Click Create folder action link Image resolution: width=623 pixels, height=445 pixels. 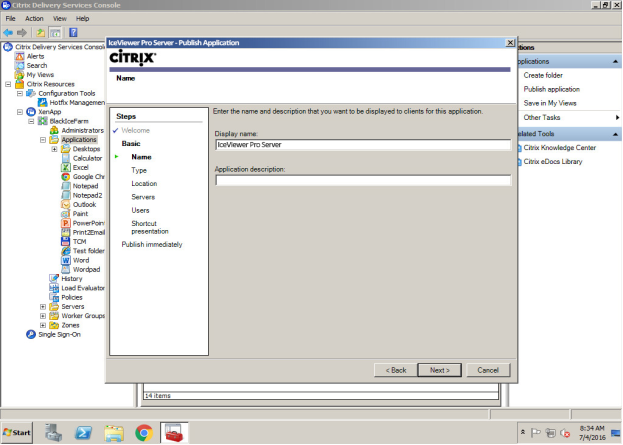coord(543,75)
